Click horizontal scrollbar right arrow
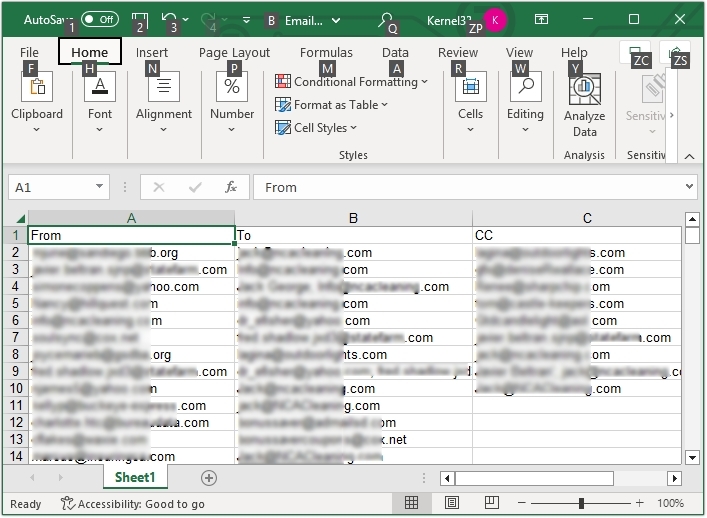707x518 pixels. [x=674, y=478]
